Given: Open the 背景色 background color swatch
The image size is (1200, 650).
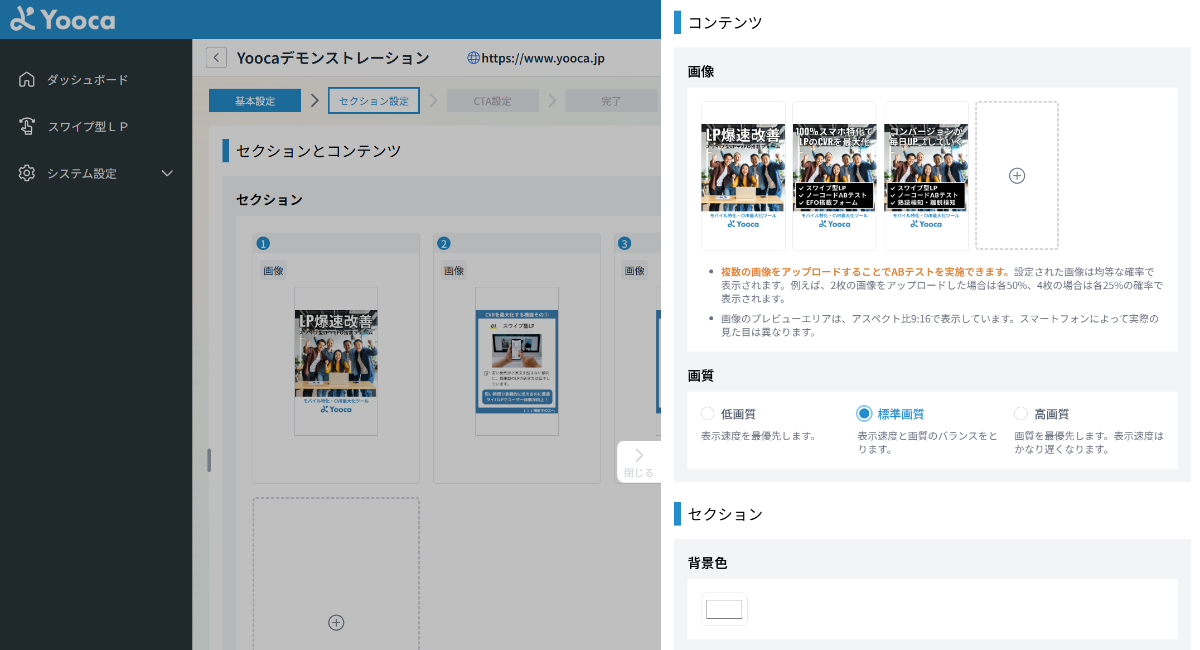Looking at the screenshot, I should click(723, 609).
